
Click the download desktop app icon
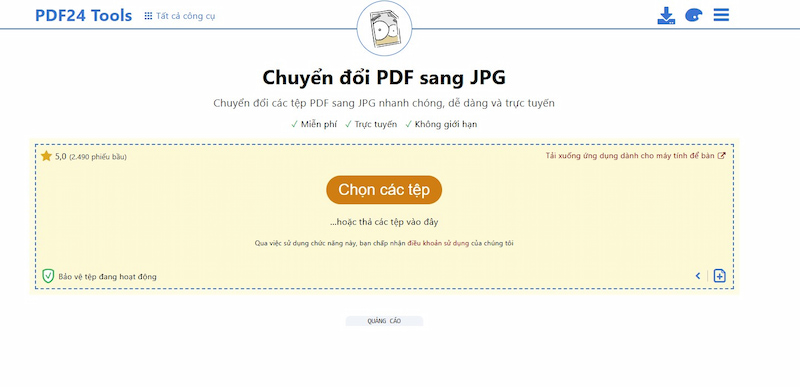[x=666, y=15]
